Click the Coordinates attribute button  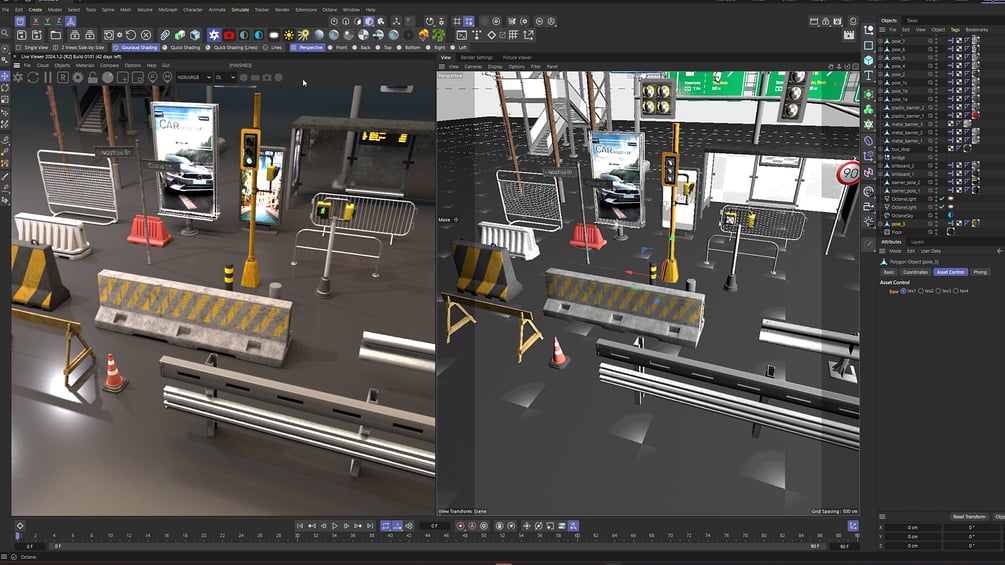point(915,272)
